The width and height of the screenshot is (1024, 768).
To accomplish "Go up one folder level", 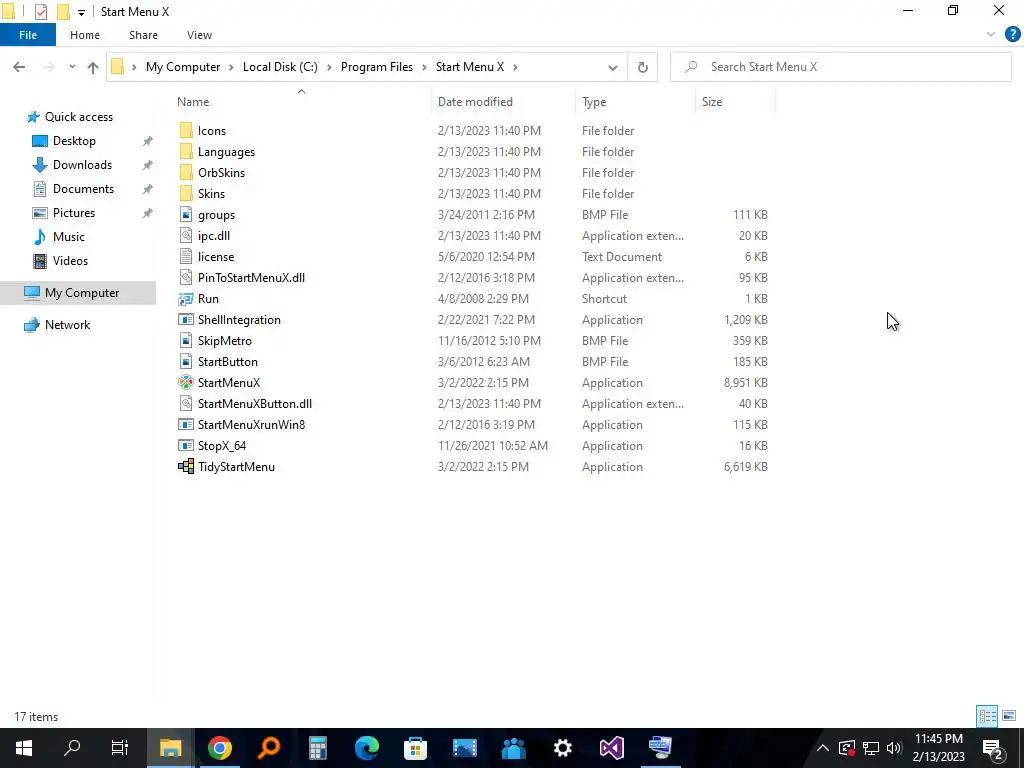I will click(x=93, y=67).
